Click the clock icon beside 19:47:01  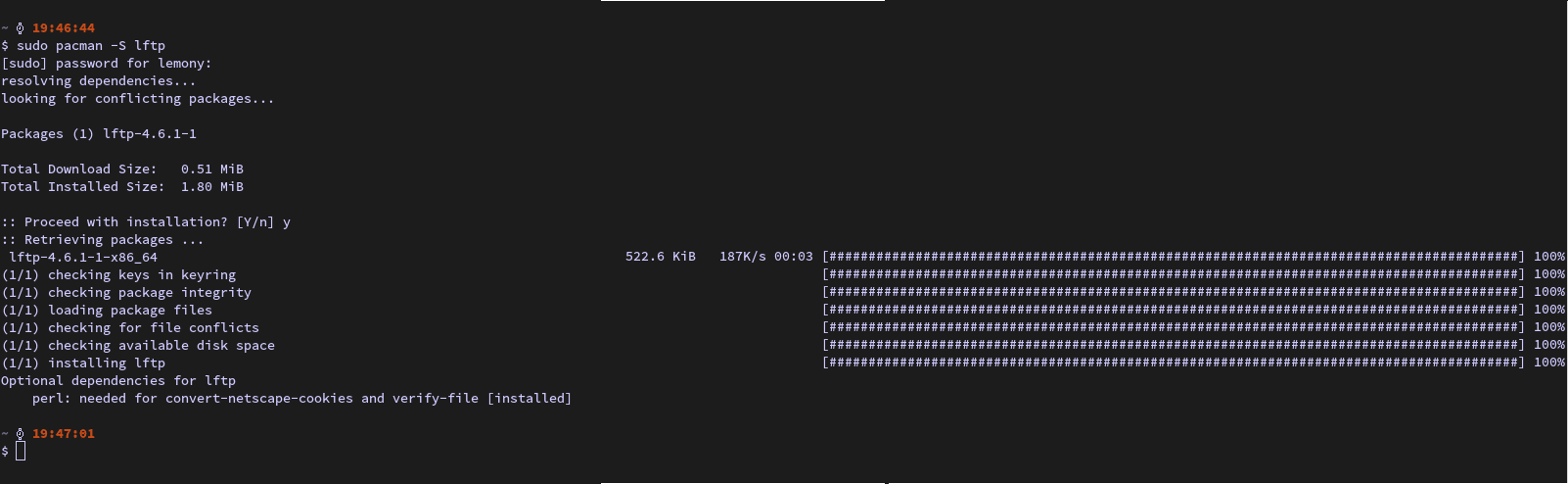pyautogui.click(x=20, y=434)
